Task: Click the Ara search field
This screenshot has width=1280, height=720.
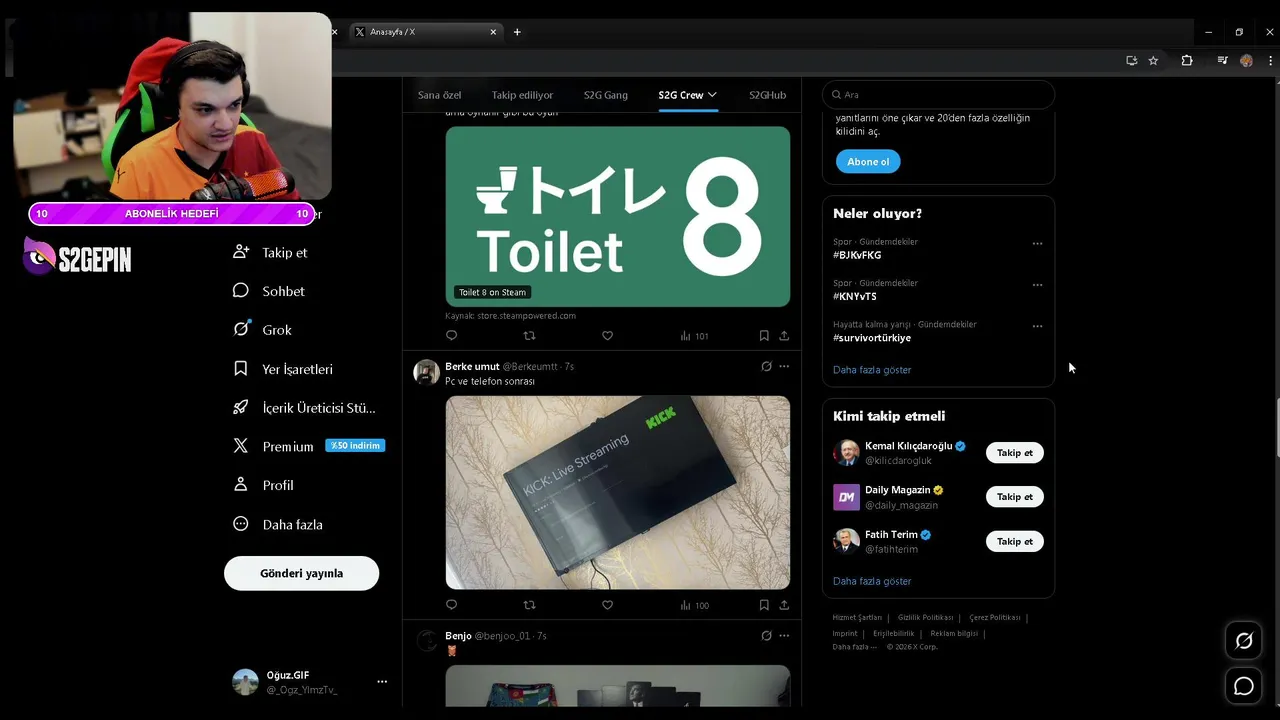Action: tap(938, 95)
